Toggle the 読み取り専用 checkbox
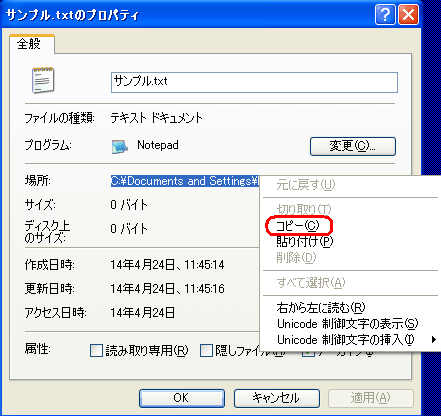 (96, 351)
